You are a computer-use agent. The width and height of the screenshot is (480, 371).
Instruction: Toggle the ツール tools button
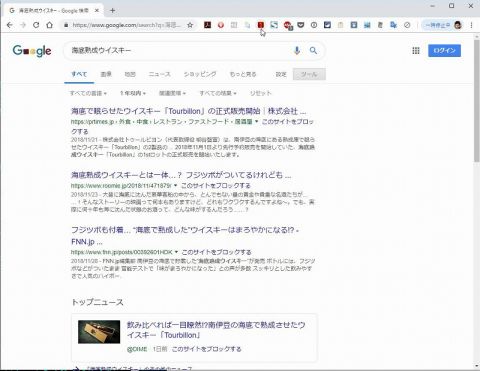309,74
